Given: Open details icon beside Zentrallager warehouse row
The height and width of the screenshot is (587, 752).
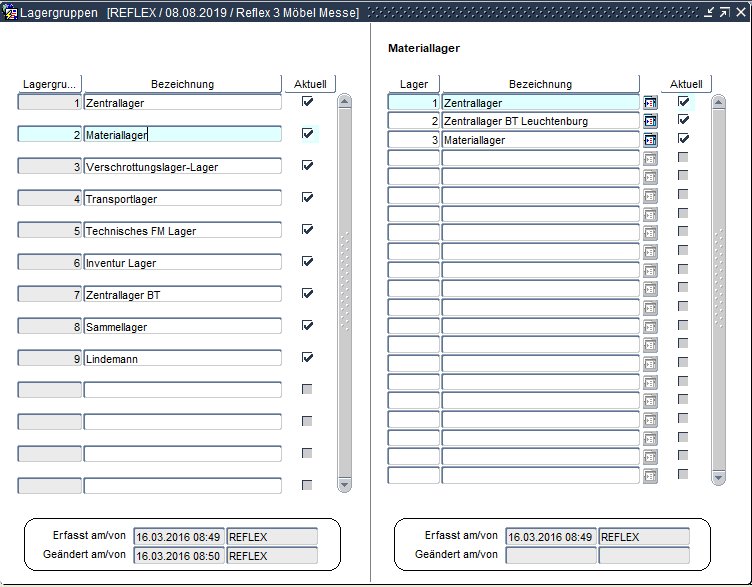Looking at the screenshot, I should pos(650,102).
